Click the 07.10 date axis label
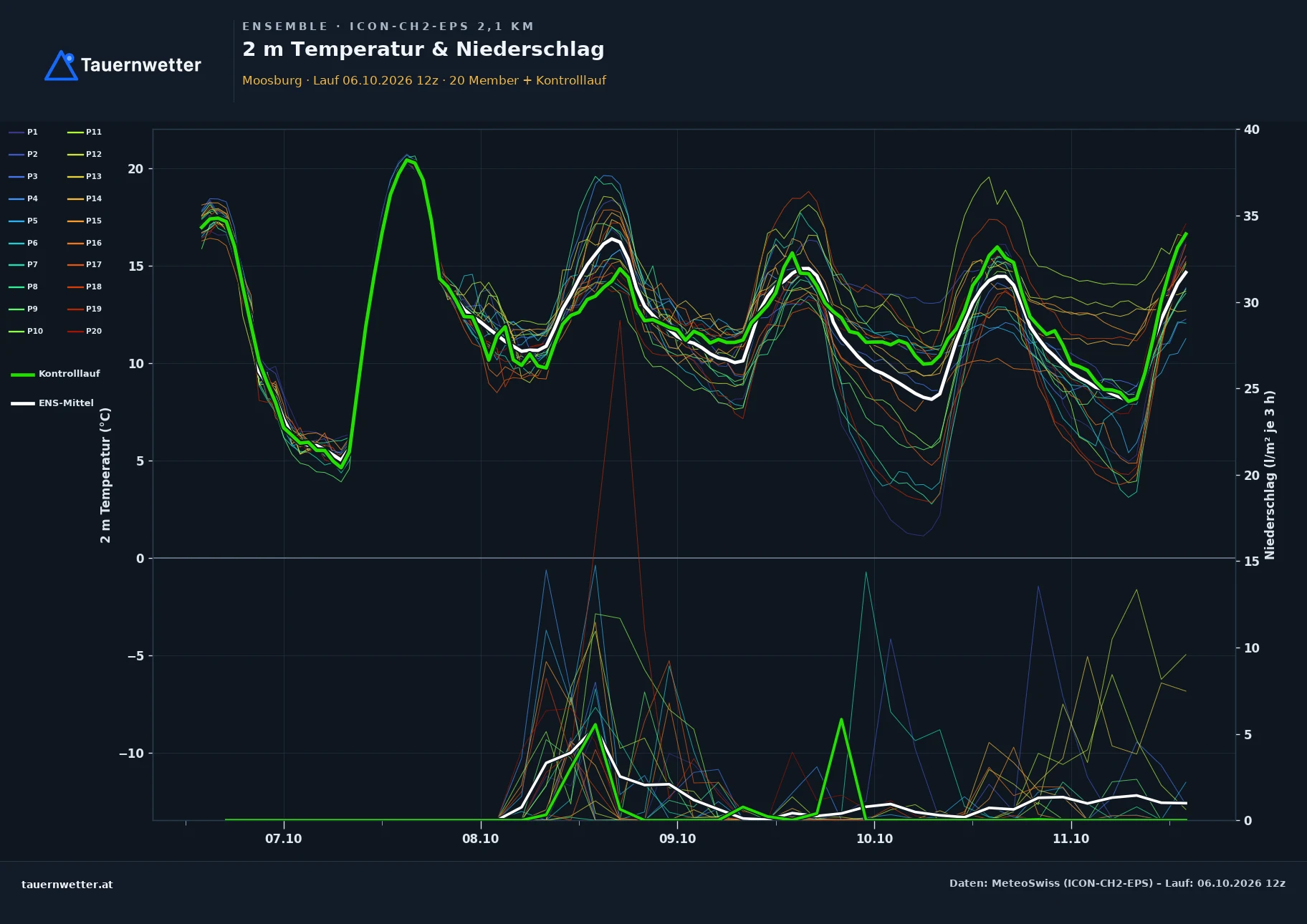Screen dimensions: 1307x924 [284, 839]
